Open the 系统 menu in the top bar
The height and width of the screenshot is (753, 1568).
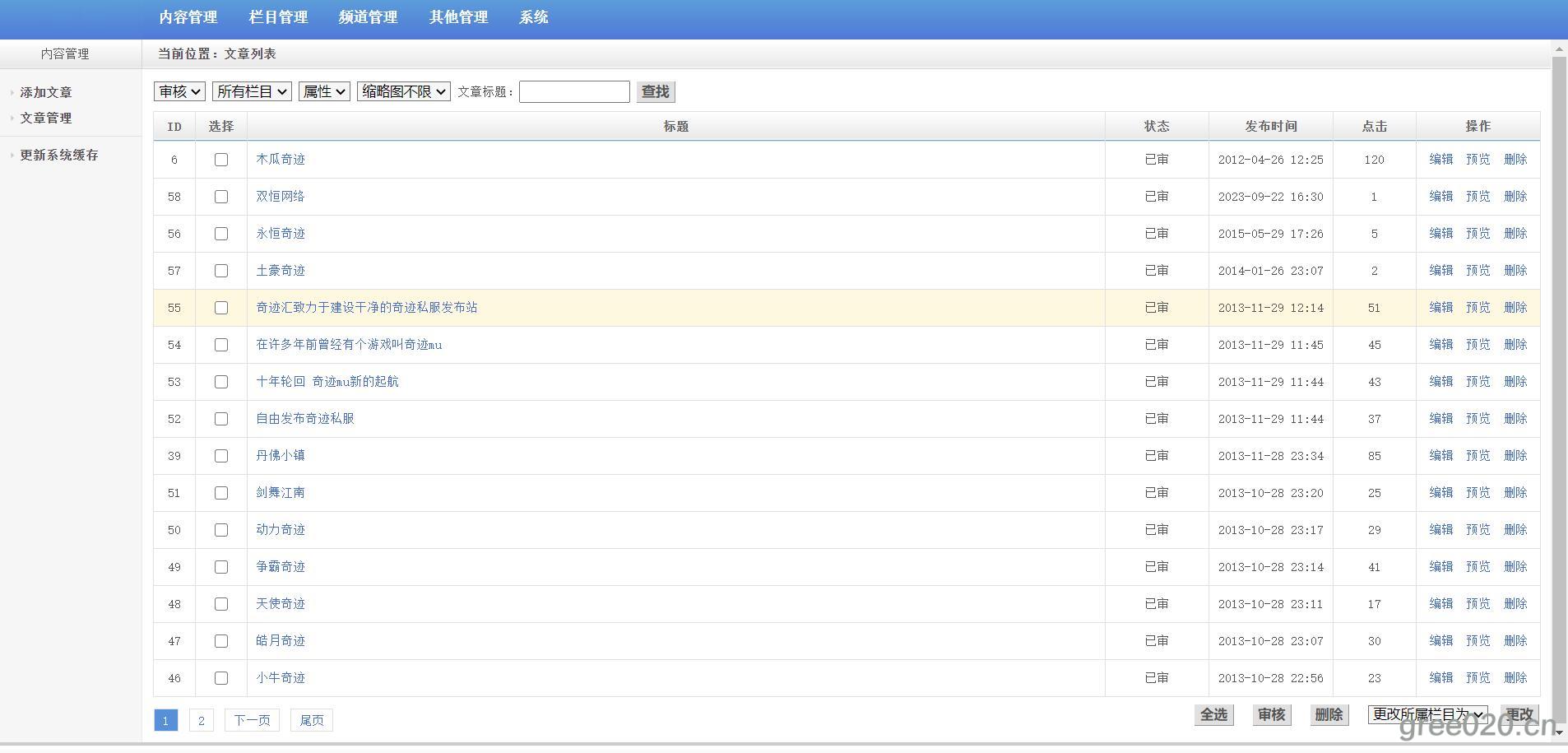coord(533,17)
